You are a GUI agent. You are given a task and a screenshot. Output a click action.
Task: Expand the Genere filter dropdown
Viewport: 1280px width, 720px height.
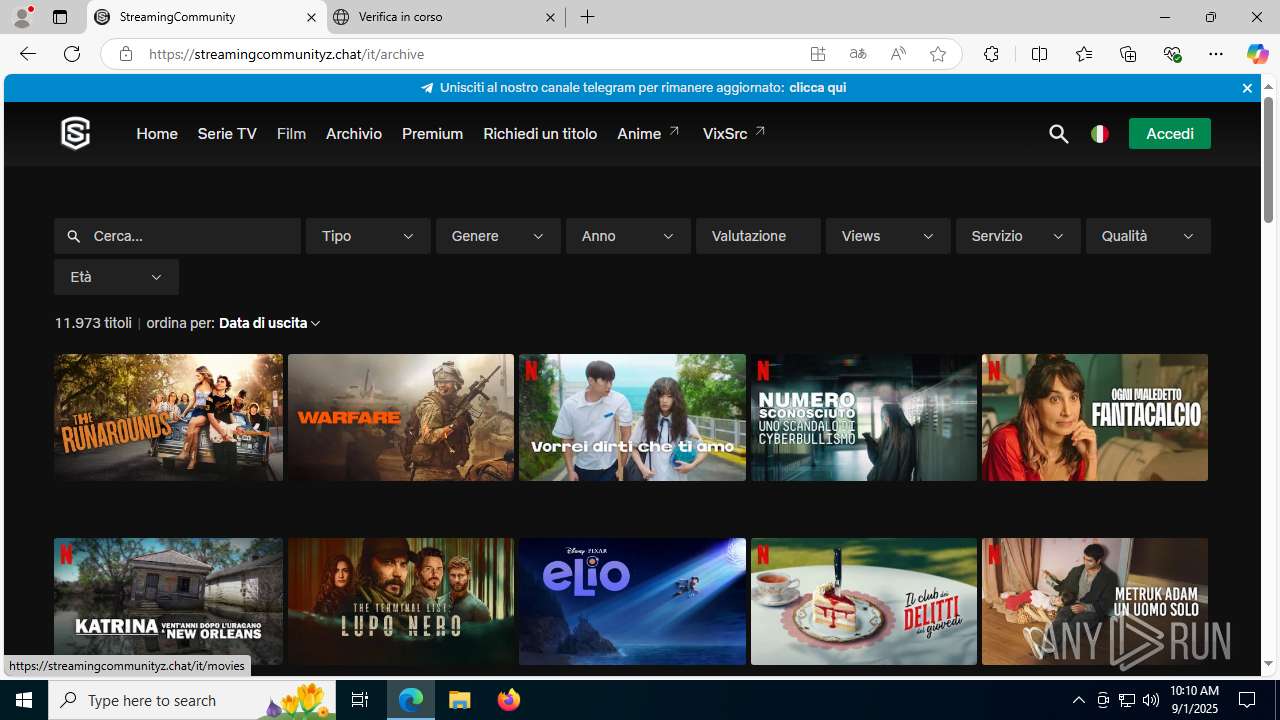(x=498, y=236)
